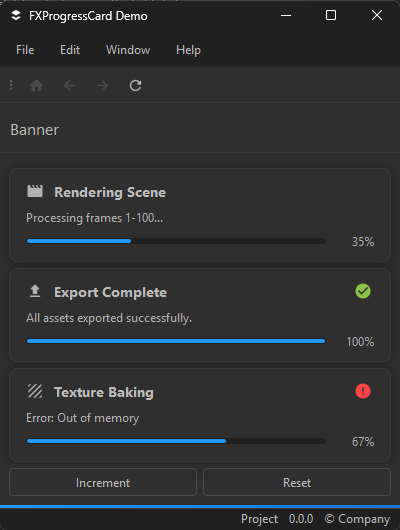The height and width of the screenshot is (530, 400).
Task: Click the Texture Baking progress bar
Action: pyautogui.click(x=176, y=441)
